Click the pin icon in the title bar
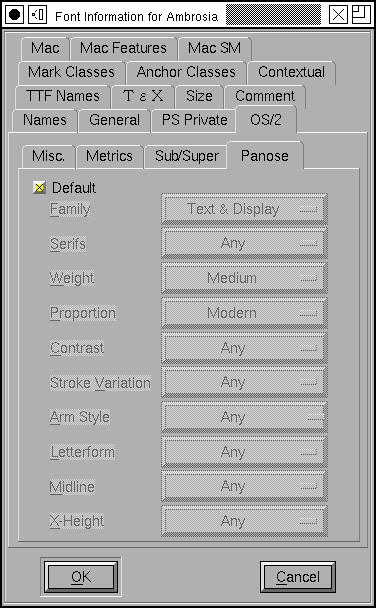Screen dimensions: 376x608 coord(38,15)
